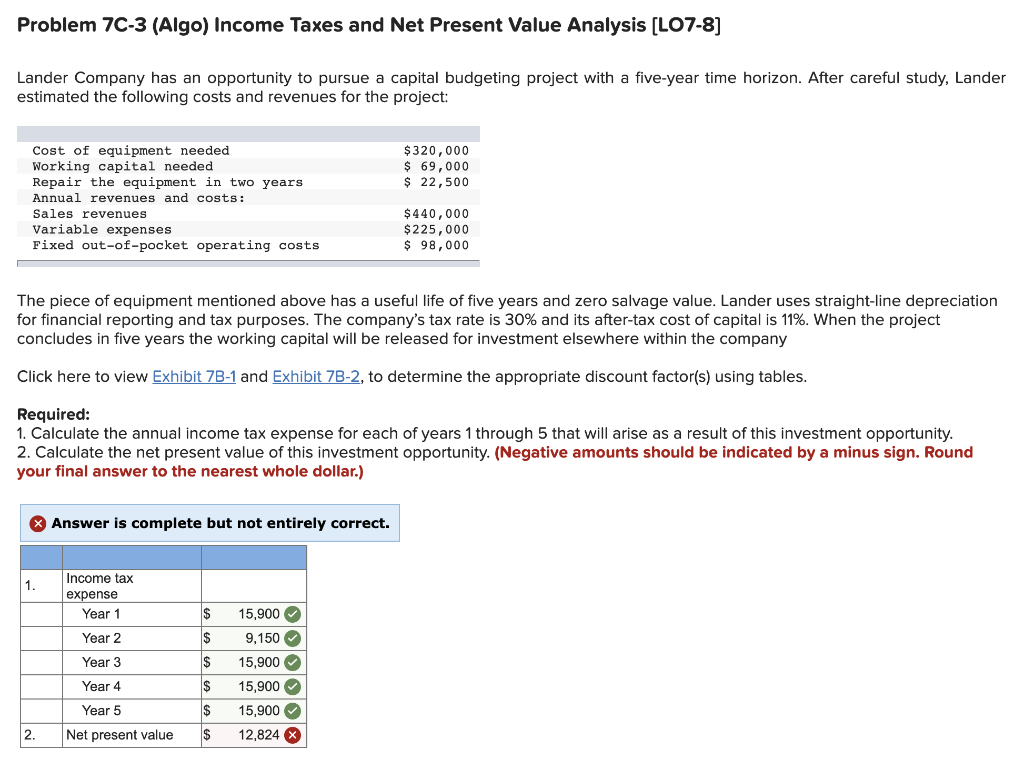The image size is (1024, 770).
Task: Click the green checkmark beside Year 4
Action: [293, 686]
